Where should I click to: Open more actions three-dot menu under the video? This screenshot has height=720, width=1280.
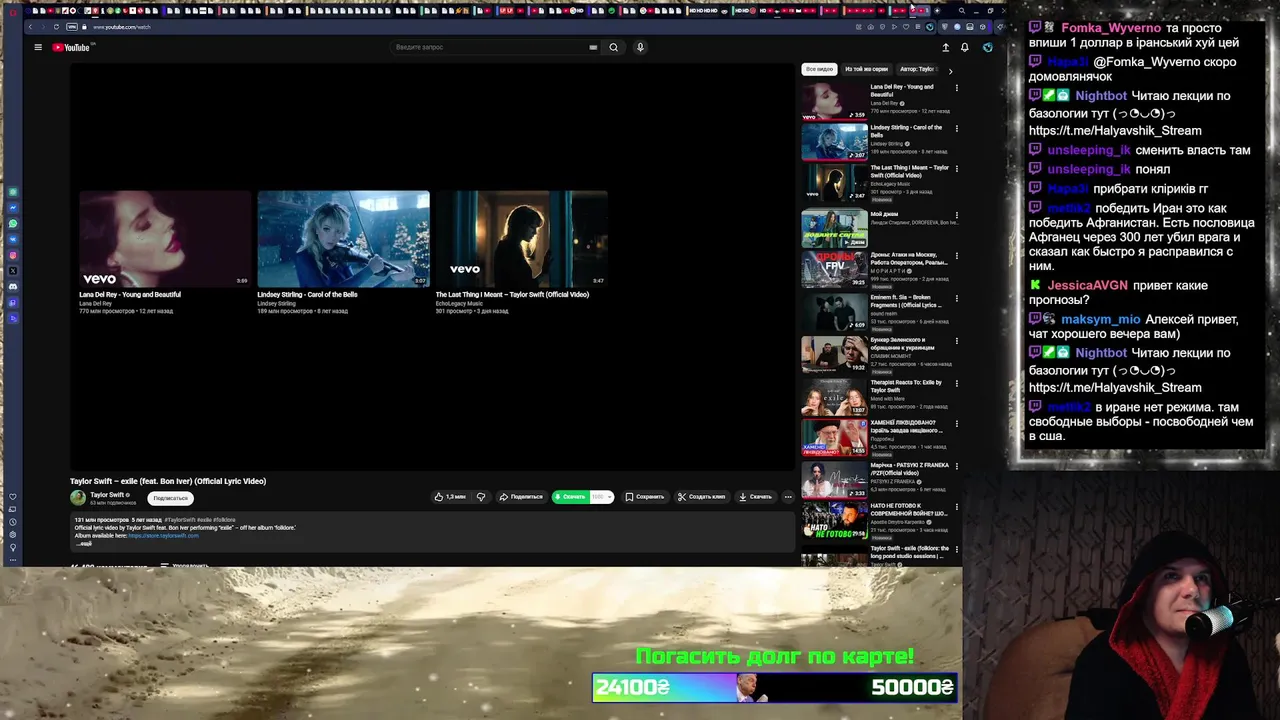(788, 497)
